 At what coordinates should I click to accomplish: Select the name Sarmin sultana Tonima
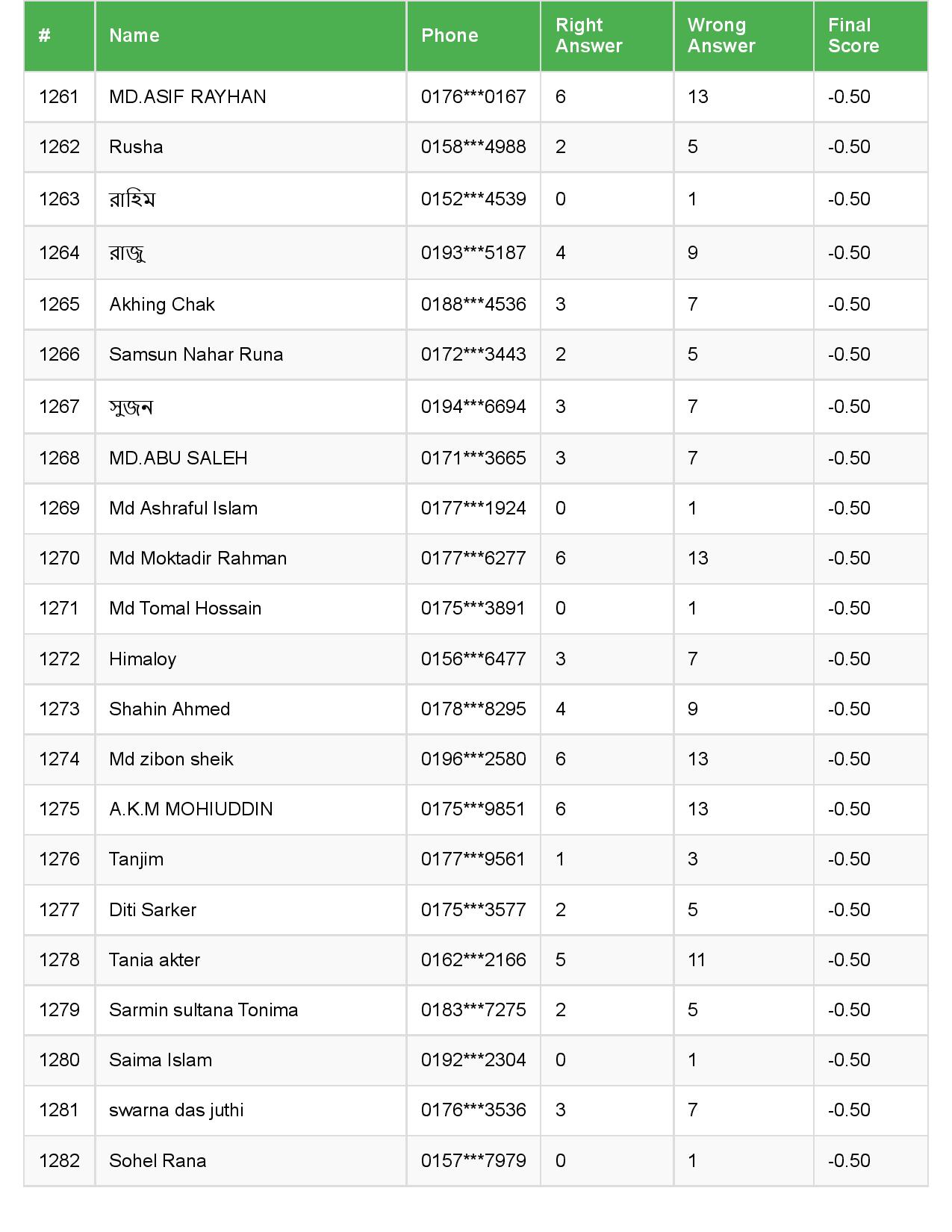click(x=203, y=1010)
